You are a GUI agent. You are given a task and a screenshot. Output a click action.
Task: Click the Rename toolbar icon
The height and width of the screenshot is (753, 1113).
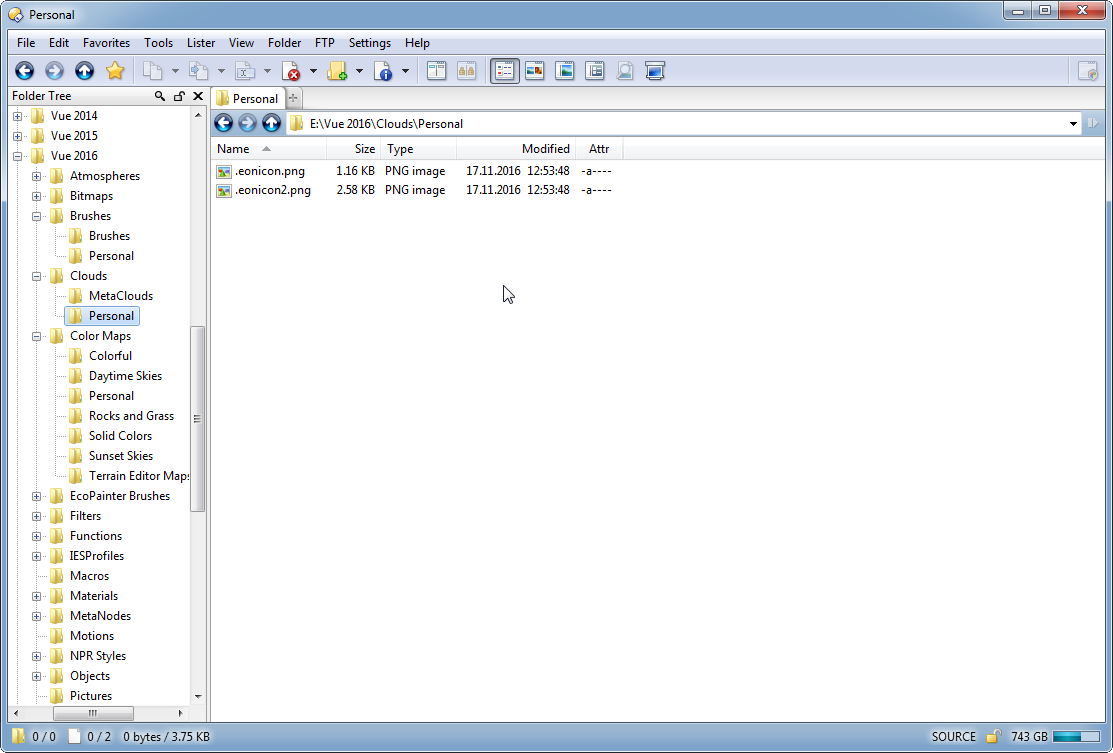tap(245, 71)
